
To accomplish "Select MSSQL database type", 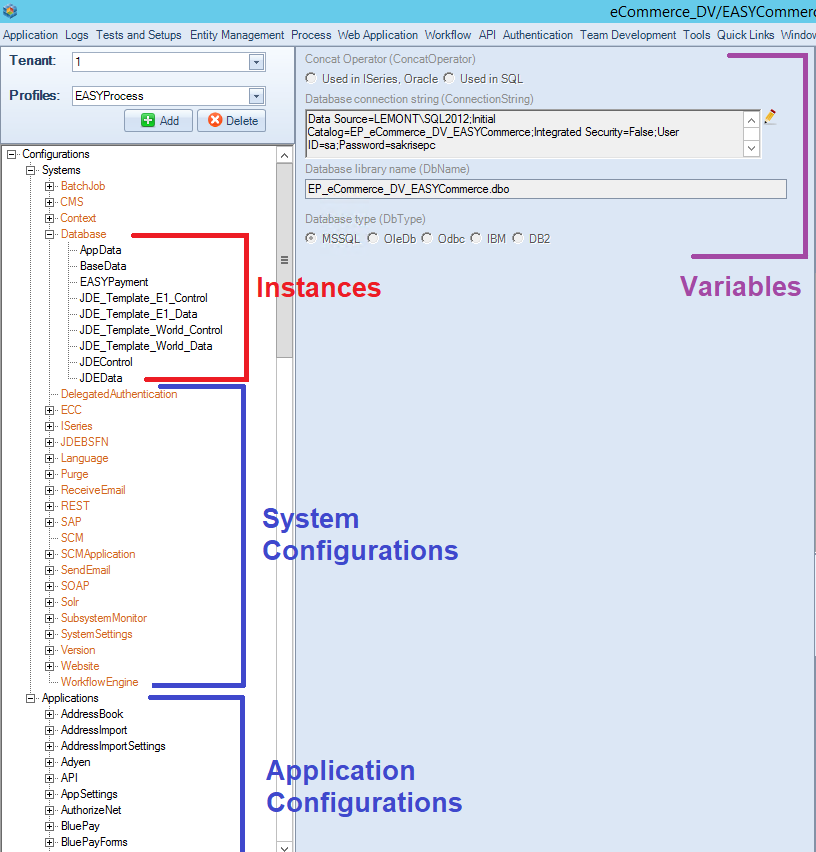I will tap(311, 238).
